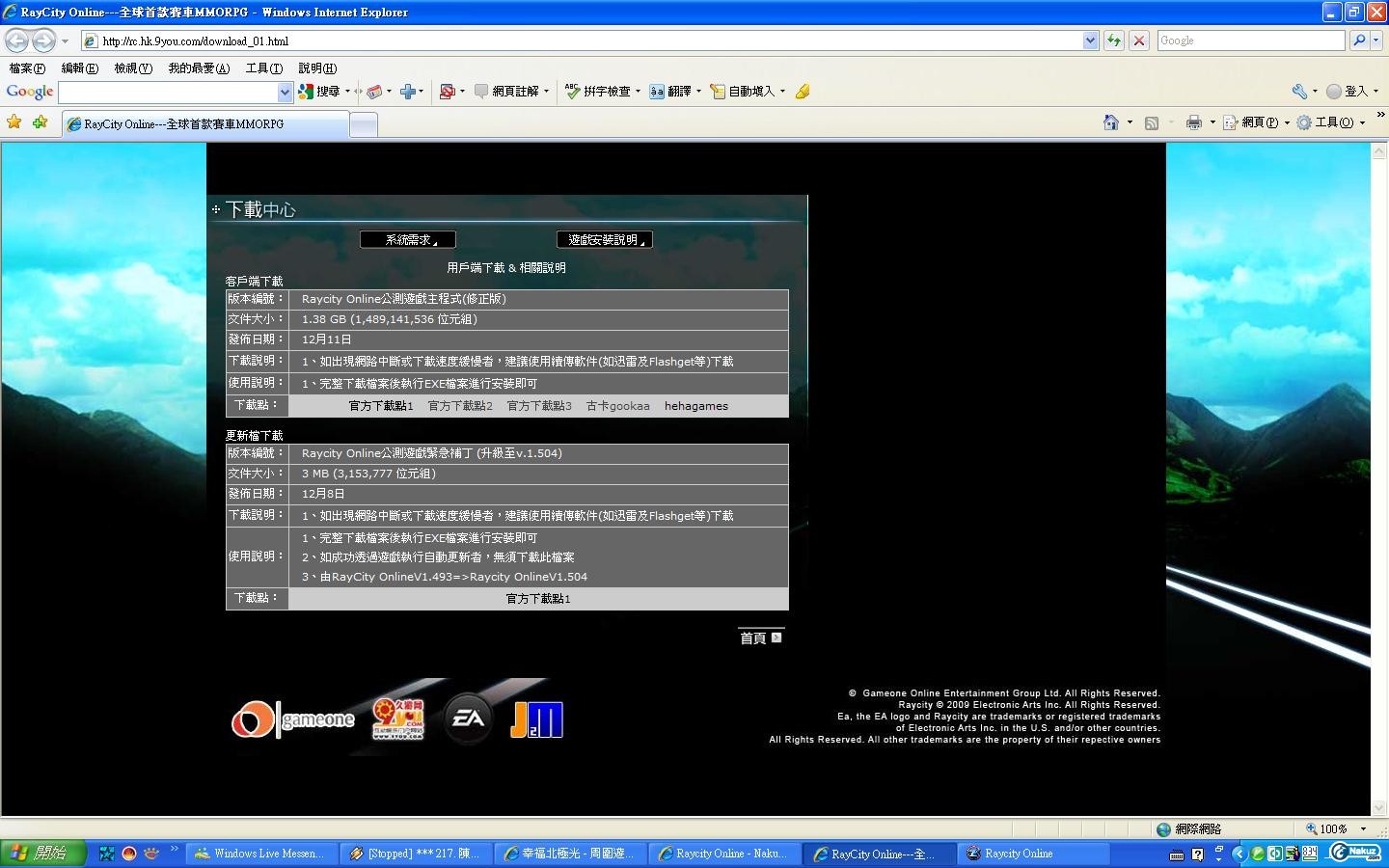This screenshot has height=868, width=1389.
Task: Open 說明 Help menu
Action: pos(317,68)
